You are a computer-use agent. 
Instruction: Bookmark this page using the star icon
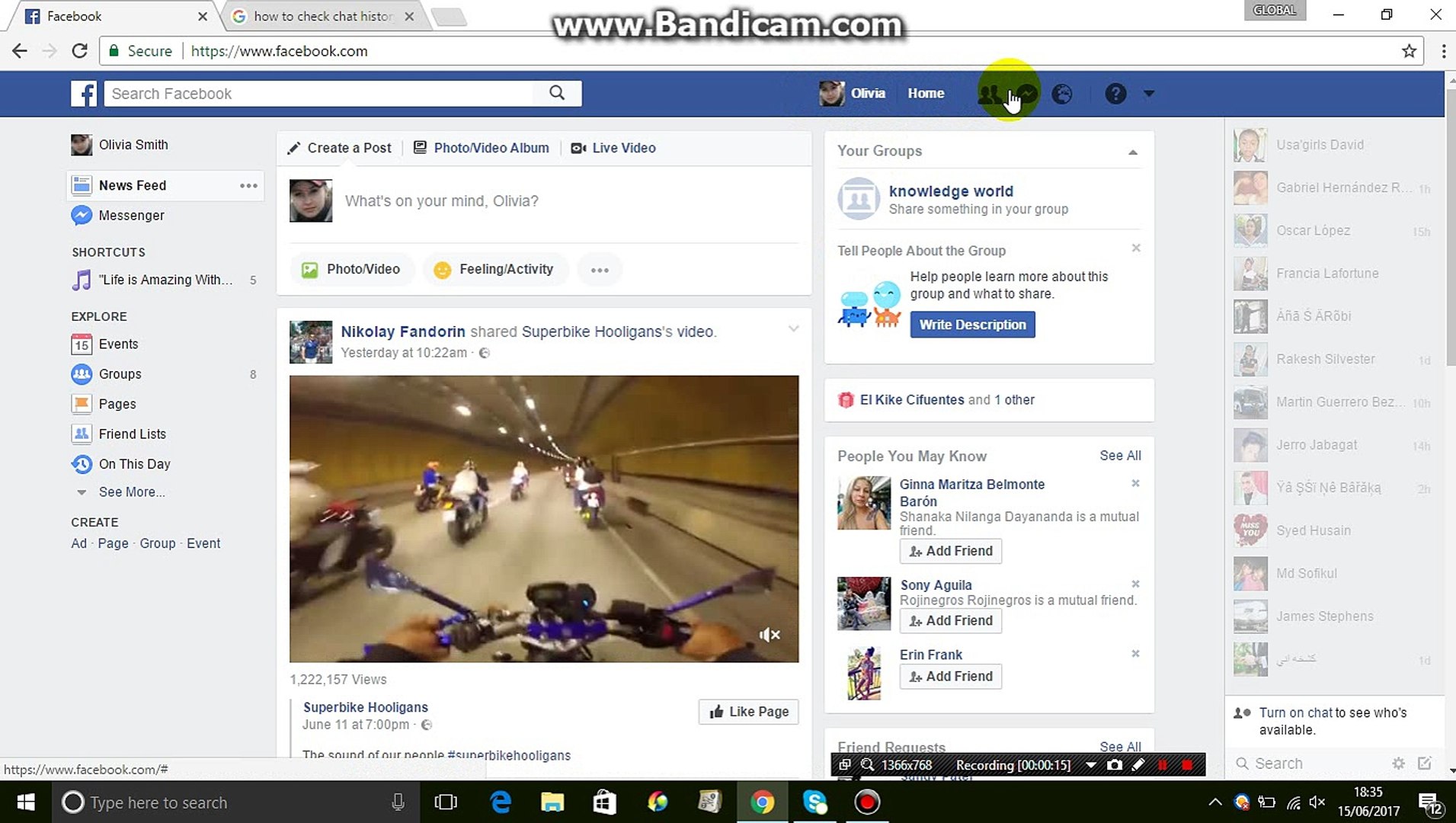pos(1409,51)
